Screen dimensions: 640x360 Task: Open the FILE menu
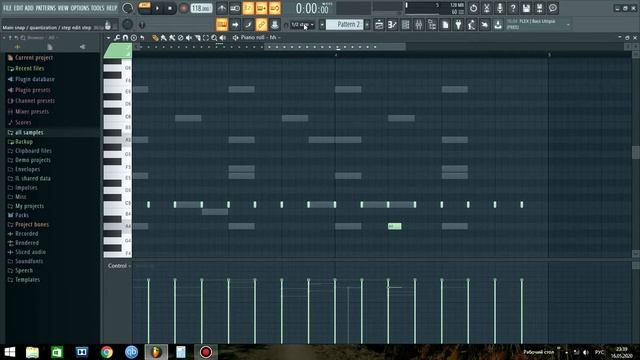7,8
